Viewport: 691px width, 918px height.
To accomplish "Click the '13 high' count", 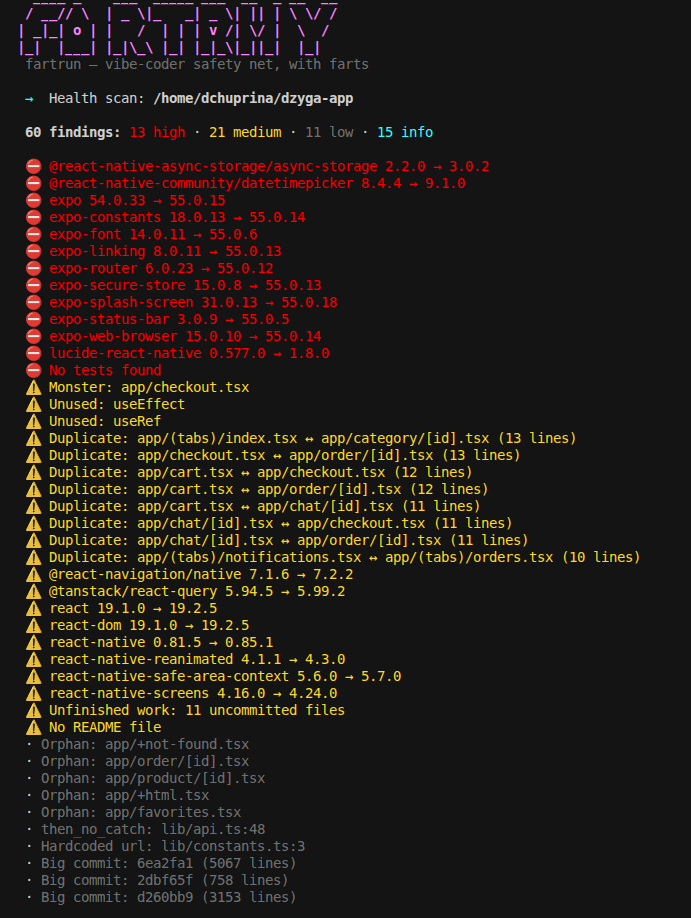I will pos(158,132).
